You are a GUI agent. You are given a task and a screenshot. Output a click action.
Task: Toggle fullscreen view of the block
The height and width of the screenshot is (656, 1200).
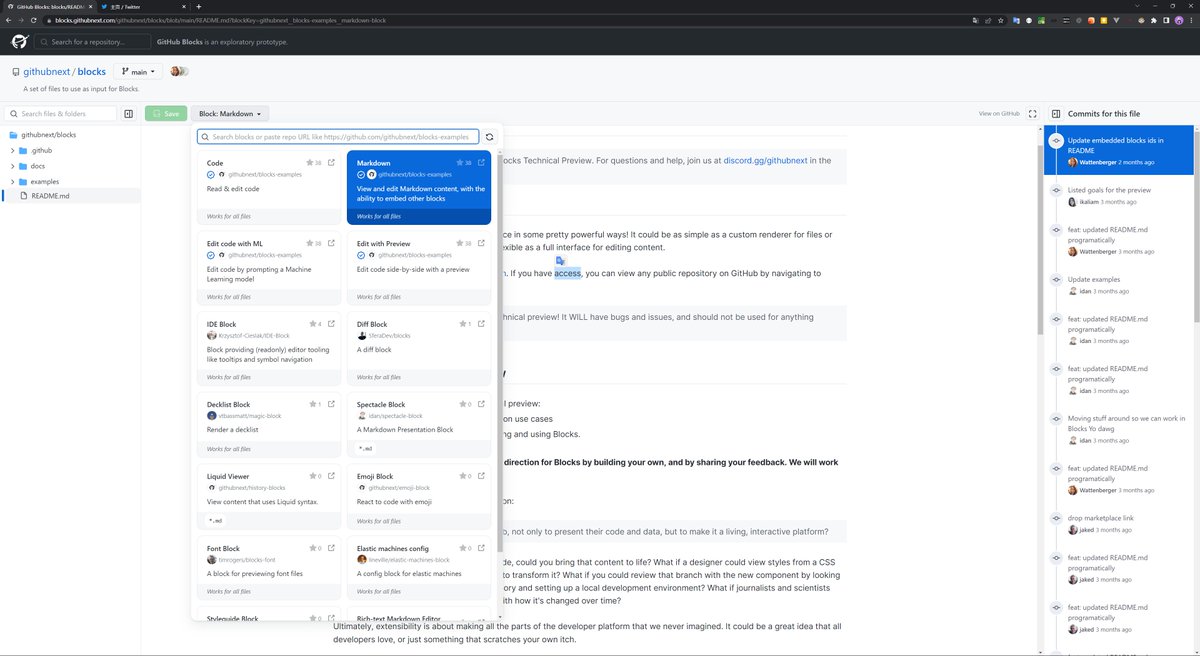click(x=1032, y=114)
